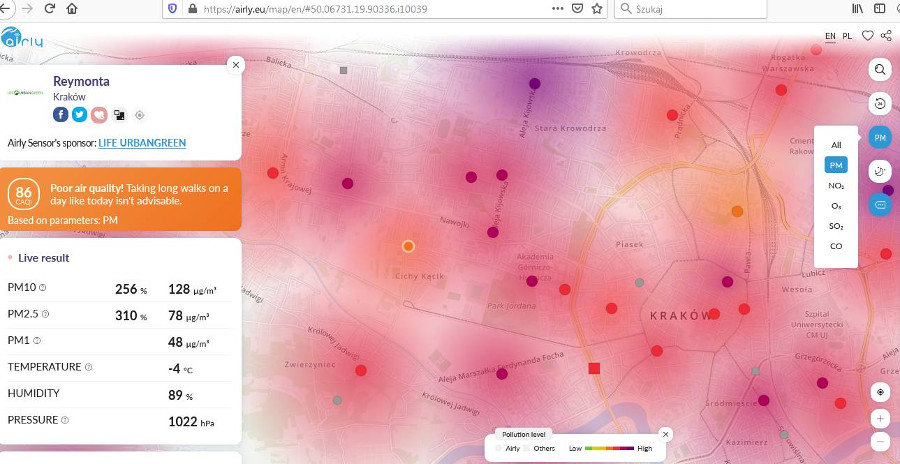Show info for PRESSURE parameter

click(x=64, y=420)
